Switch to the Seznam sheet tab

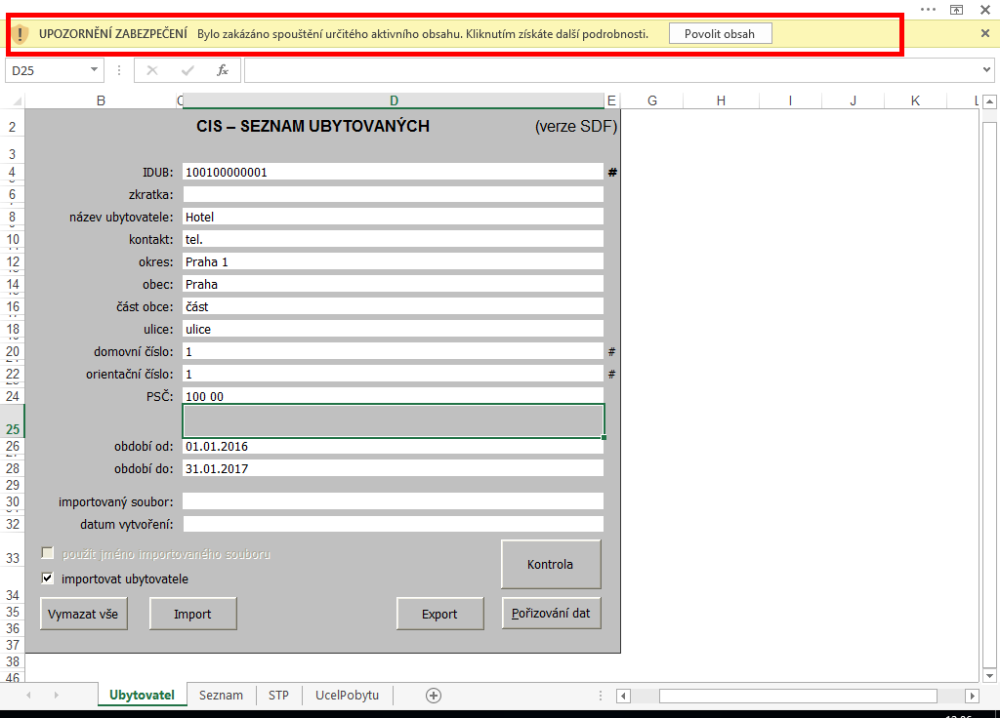coord(220,696)
